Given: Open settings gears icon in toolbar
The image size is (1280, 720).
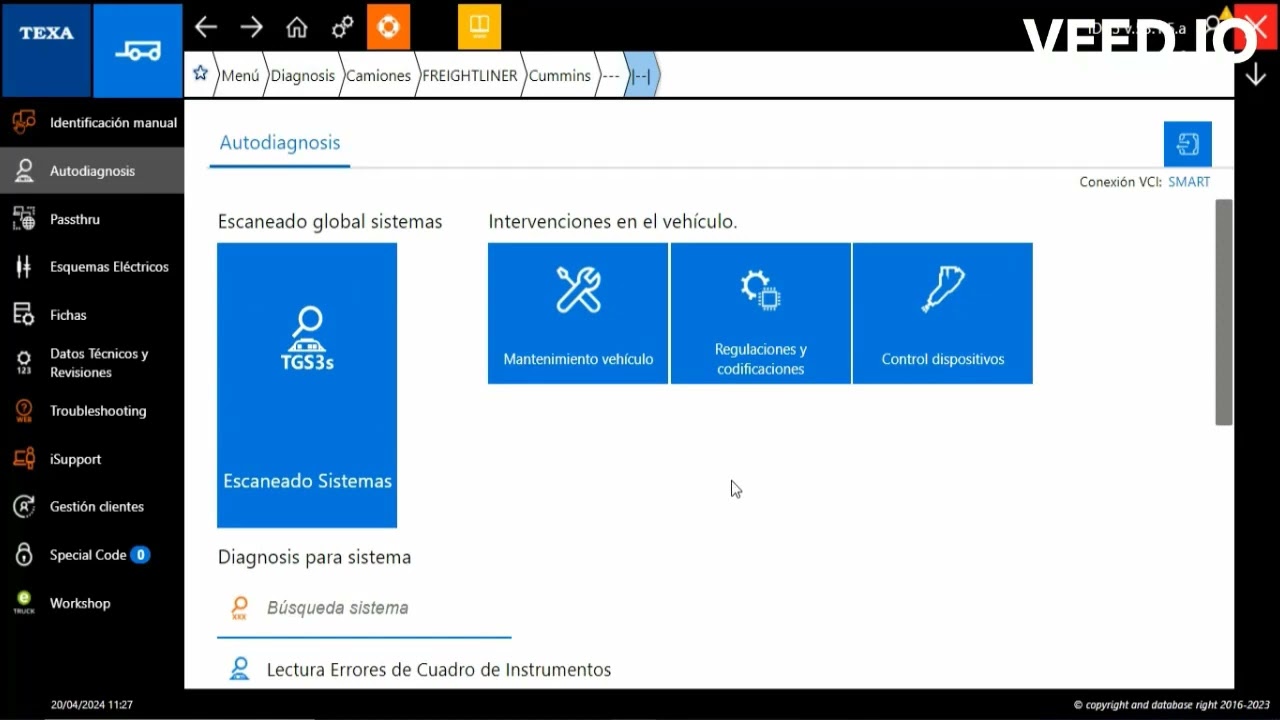Looking at the screenshot, I should 342,27.
